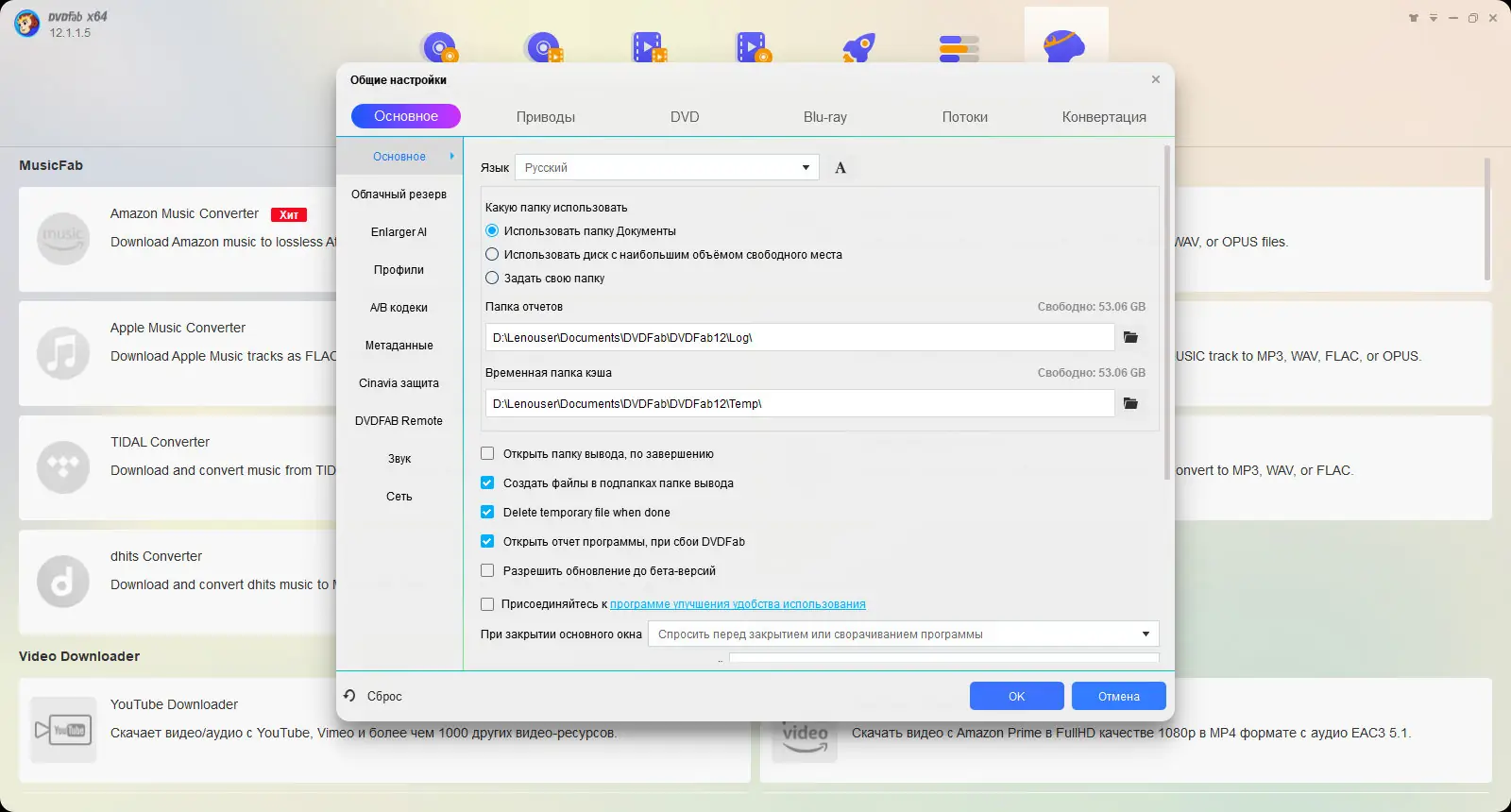The image size is (1511, 812).
Task: Select DVDFAB Remote in the sidebar
Action: pos(399,420)
